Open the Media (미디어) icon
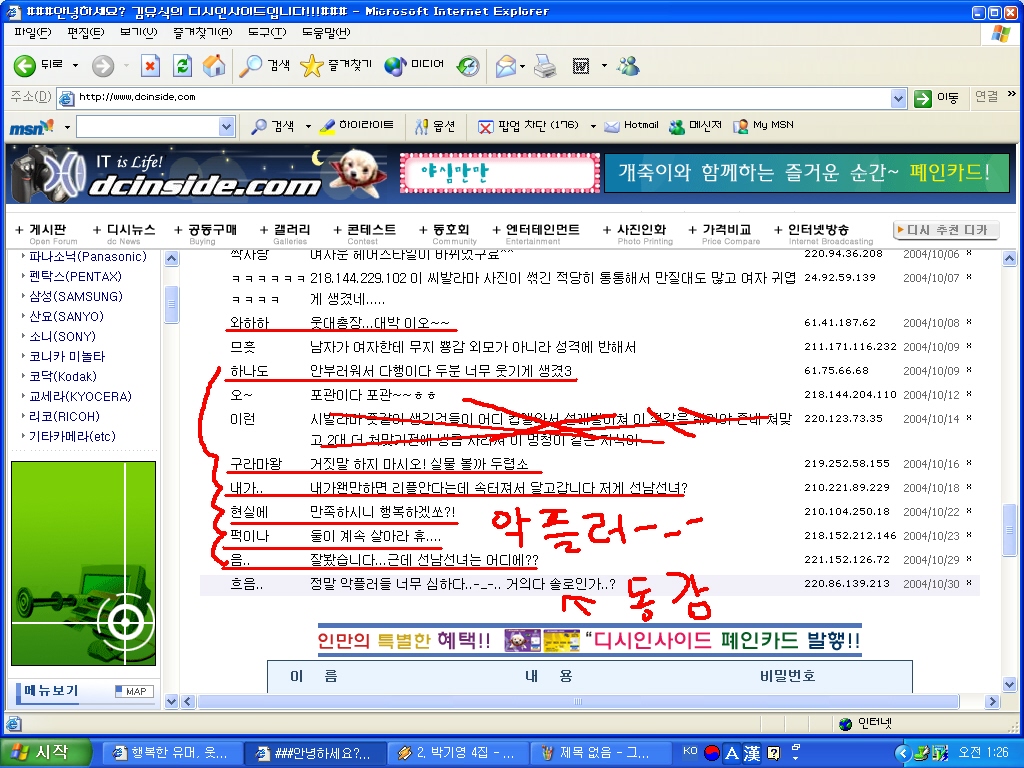The height and width of the screenshot is (768, 1024). [394, 65]
